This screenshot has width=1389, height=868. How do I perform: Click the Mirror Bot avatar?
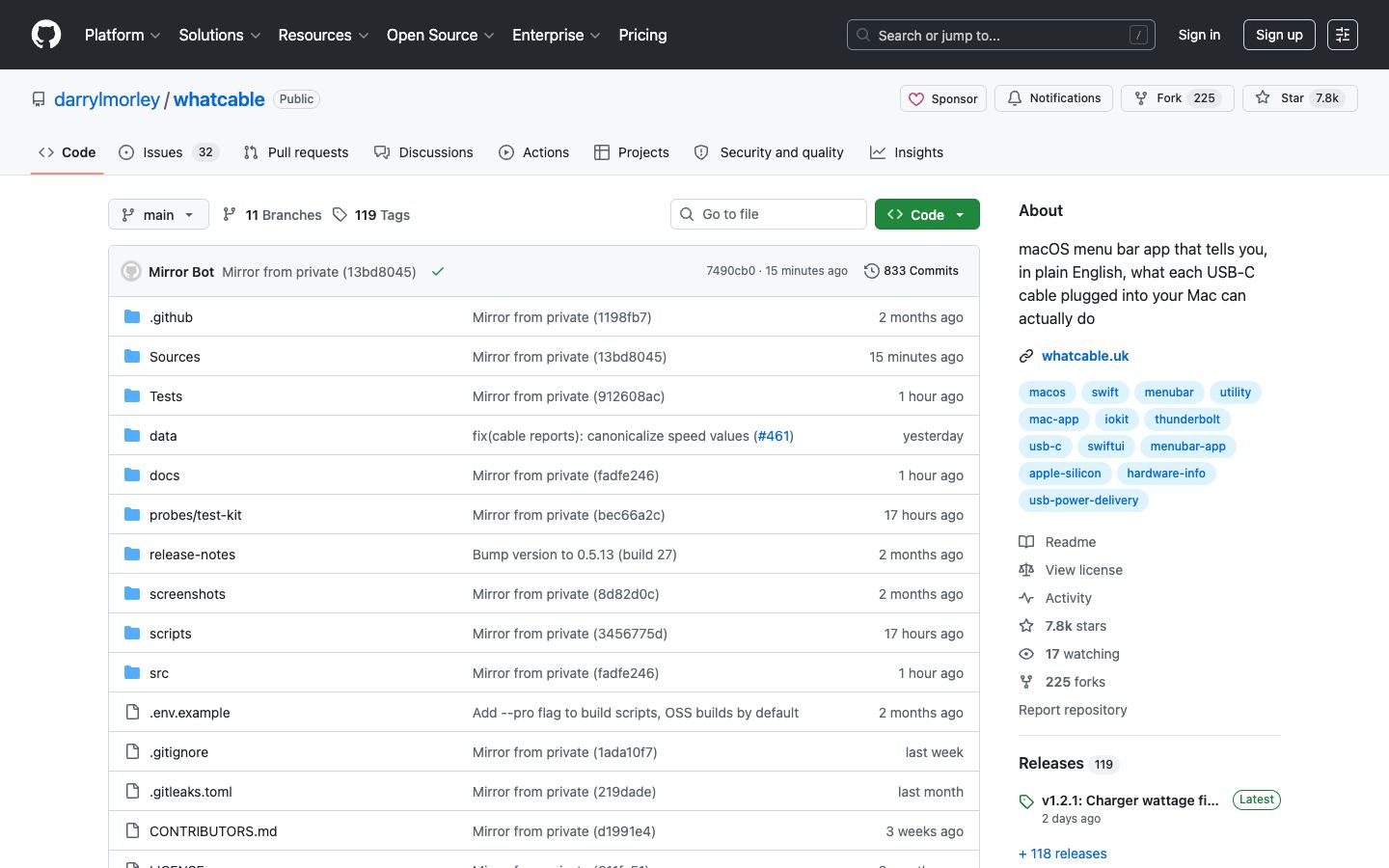(131, 272)
